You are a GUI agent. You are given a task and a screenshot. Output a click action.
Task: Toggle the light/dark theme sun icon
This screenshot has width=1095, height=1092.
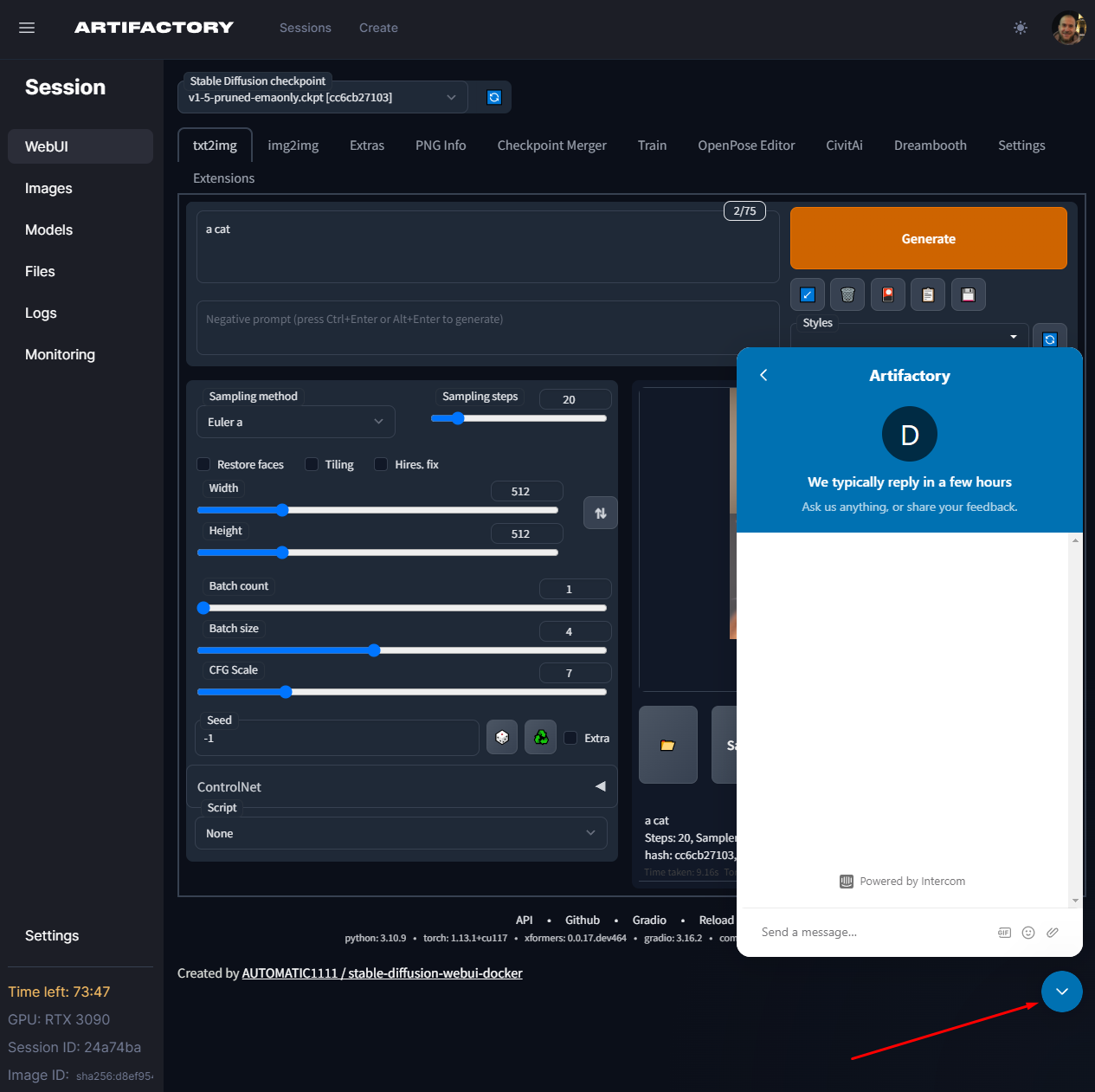pyautogui.click(x=1021, y=28)
